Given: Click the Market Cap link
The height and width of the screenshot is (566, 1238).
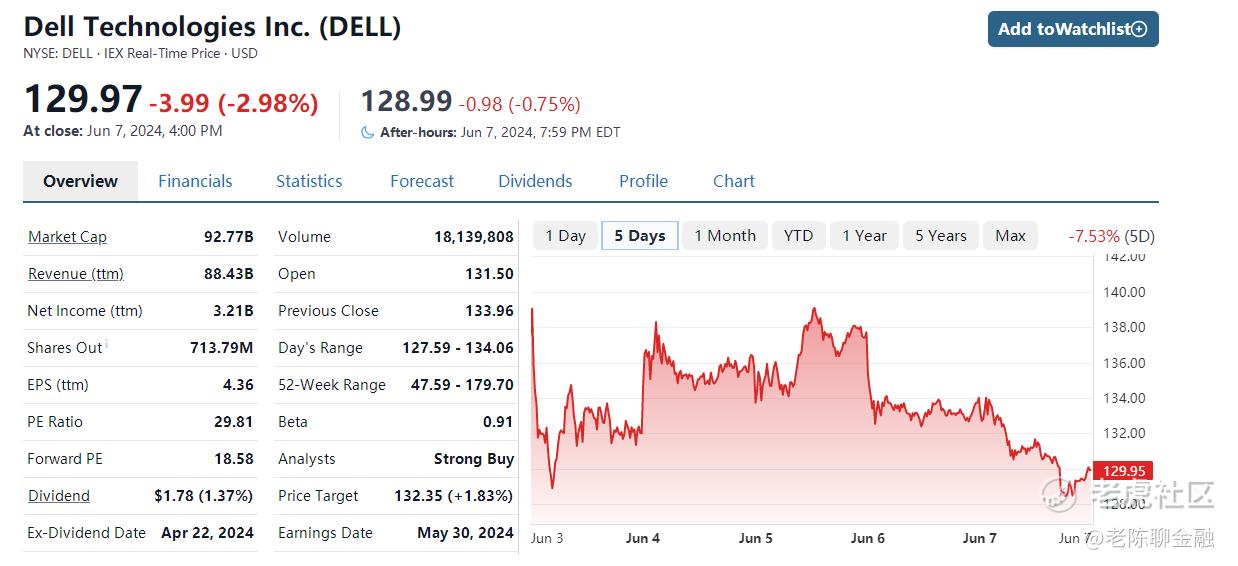Looking at the screenshot, I should (67, 237).
